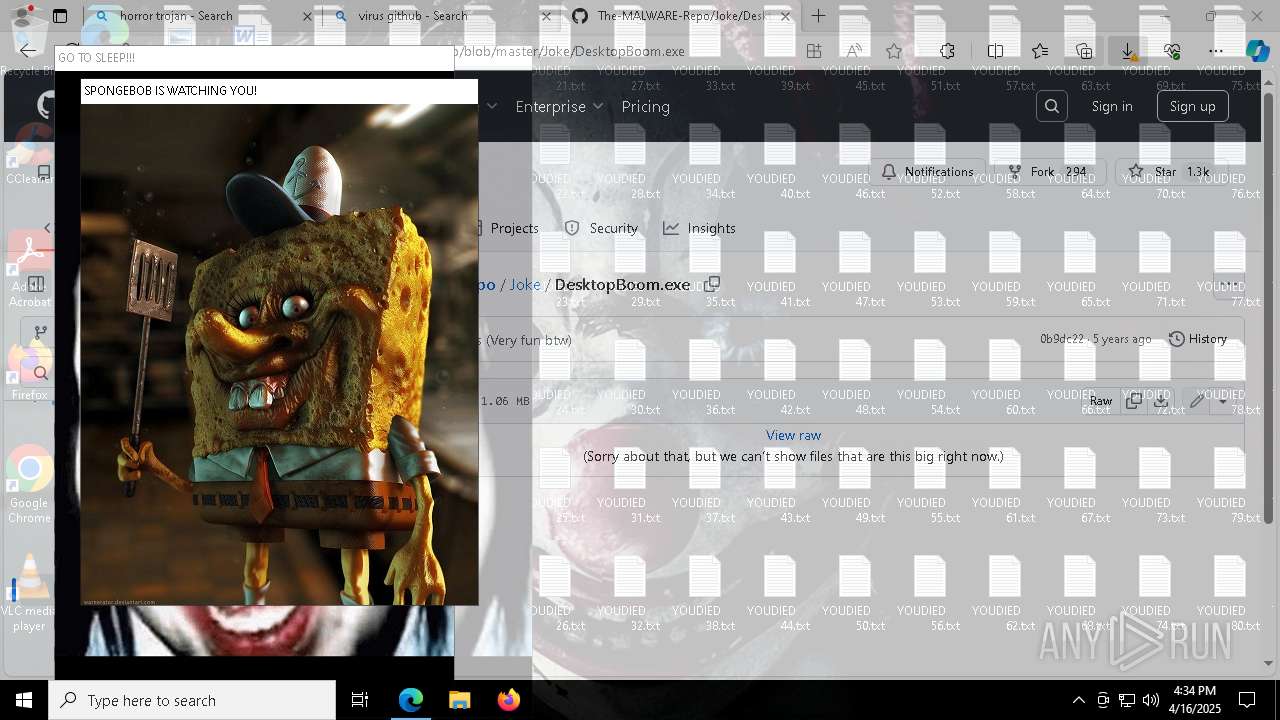Open the Pricing link in GitHub header
1280x720 pixels.
tap(645, 106)
